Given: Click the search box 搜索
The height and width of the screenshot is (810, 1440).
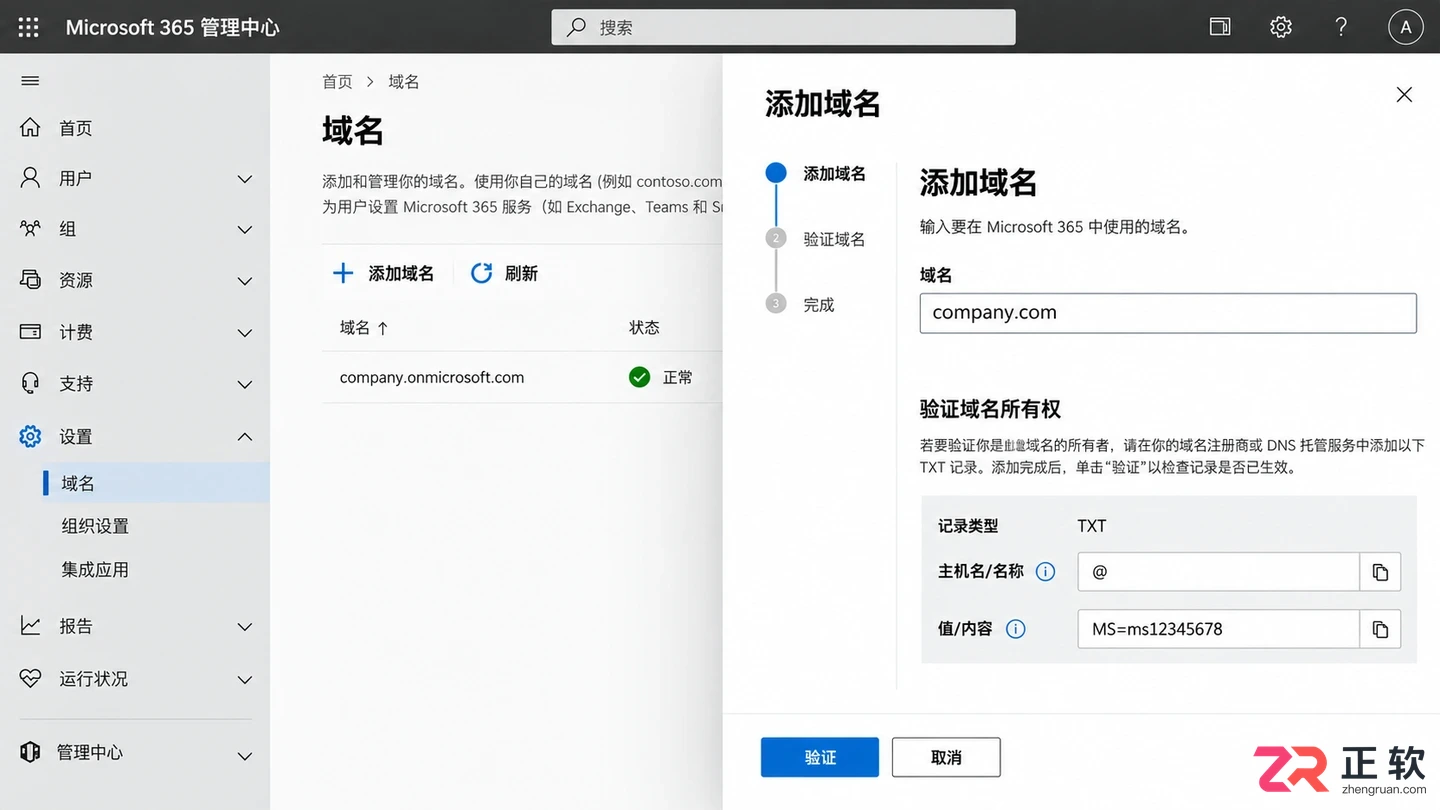Looking at the screenshot, I should 783,27.
